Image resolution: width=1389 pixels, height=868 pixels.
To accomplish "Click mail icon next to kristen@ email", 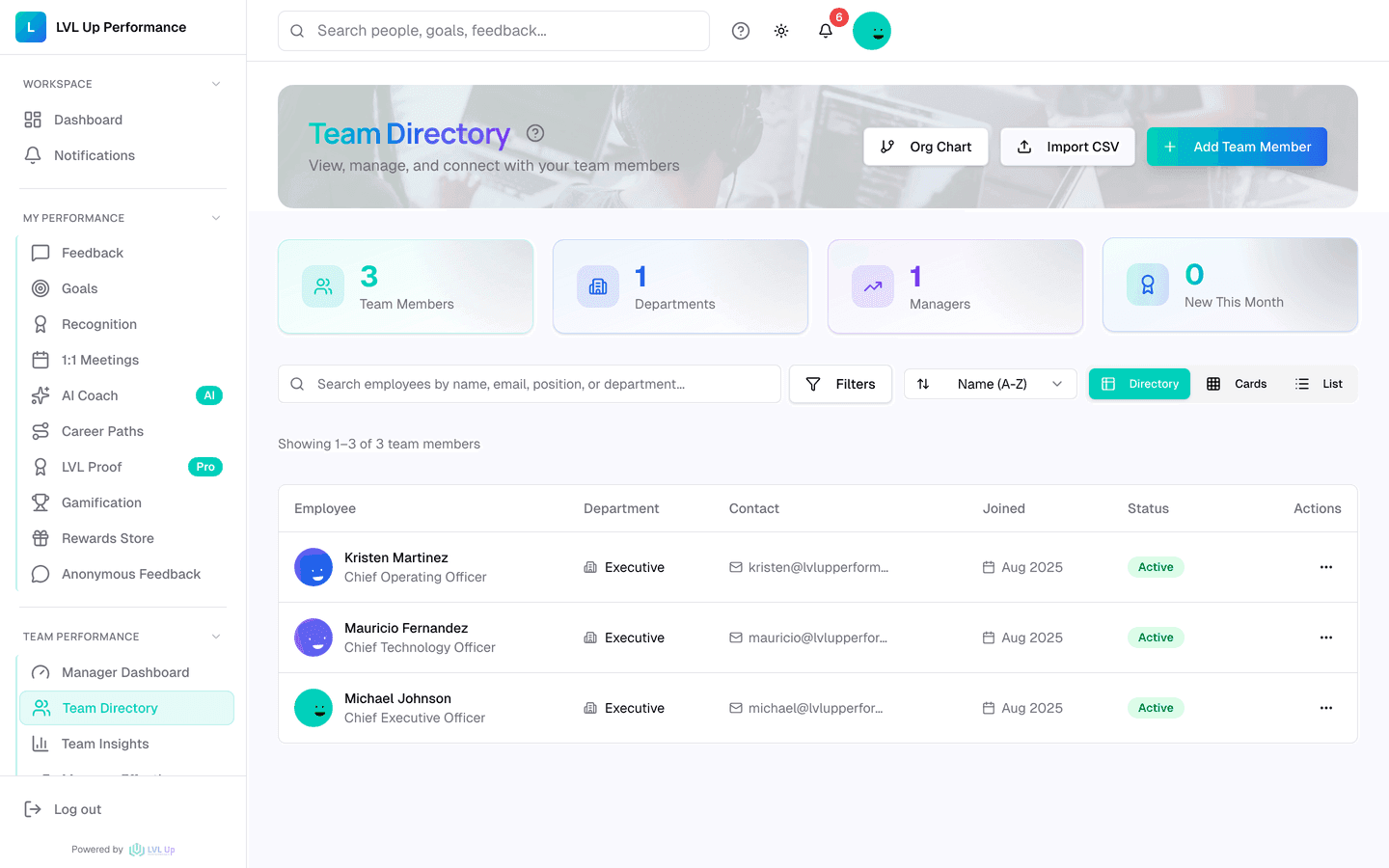I will [736, 567].
